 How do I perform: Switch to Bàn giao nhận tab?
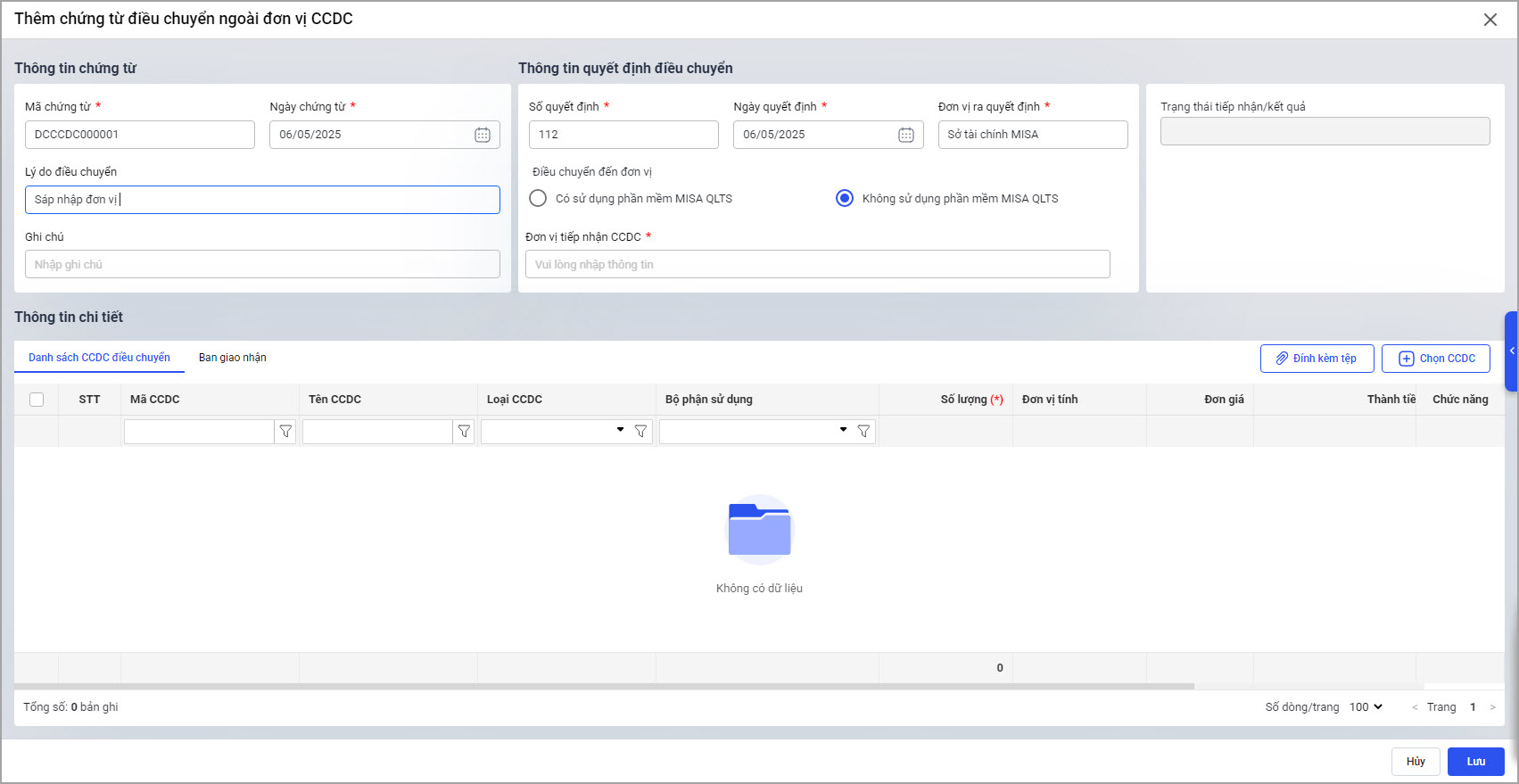pyautogui.click(x=232, y=358)
